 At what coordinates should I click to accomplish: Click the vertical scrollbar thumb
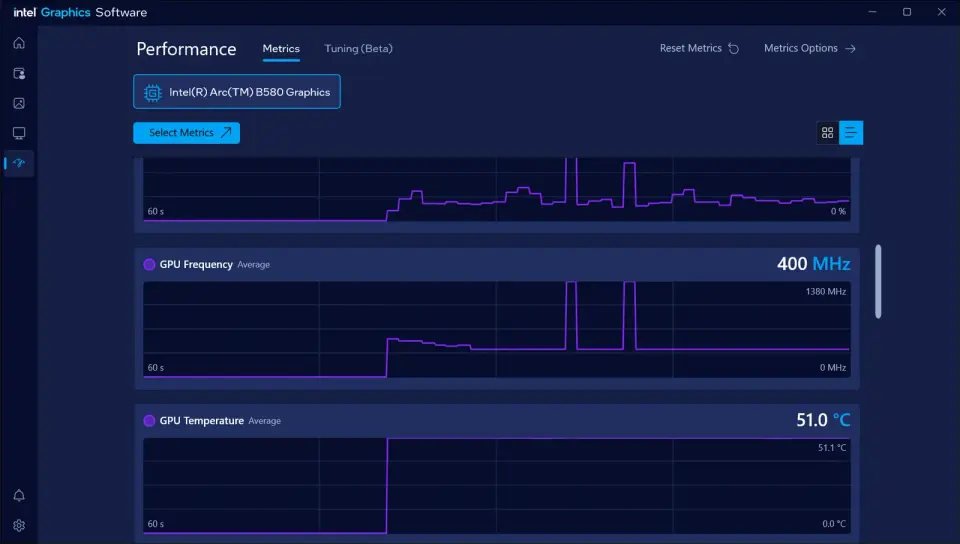pos(878,281)
